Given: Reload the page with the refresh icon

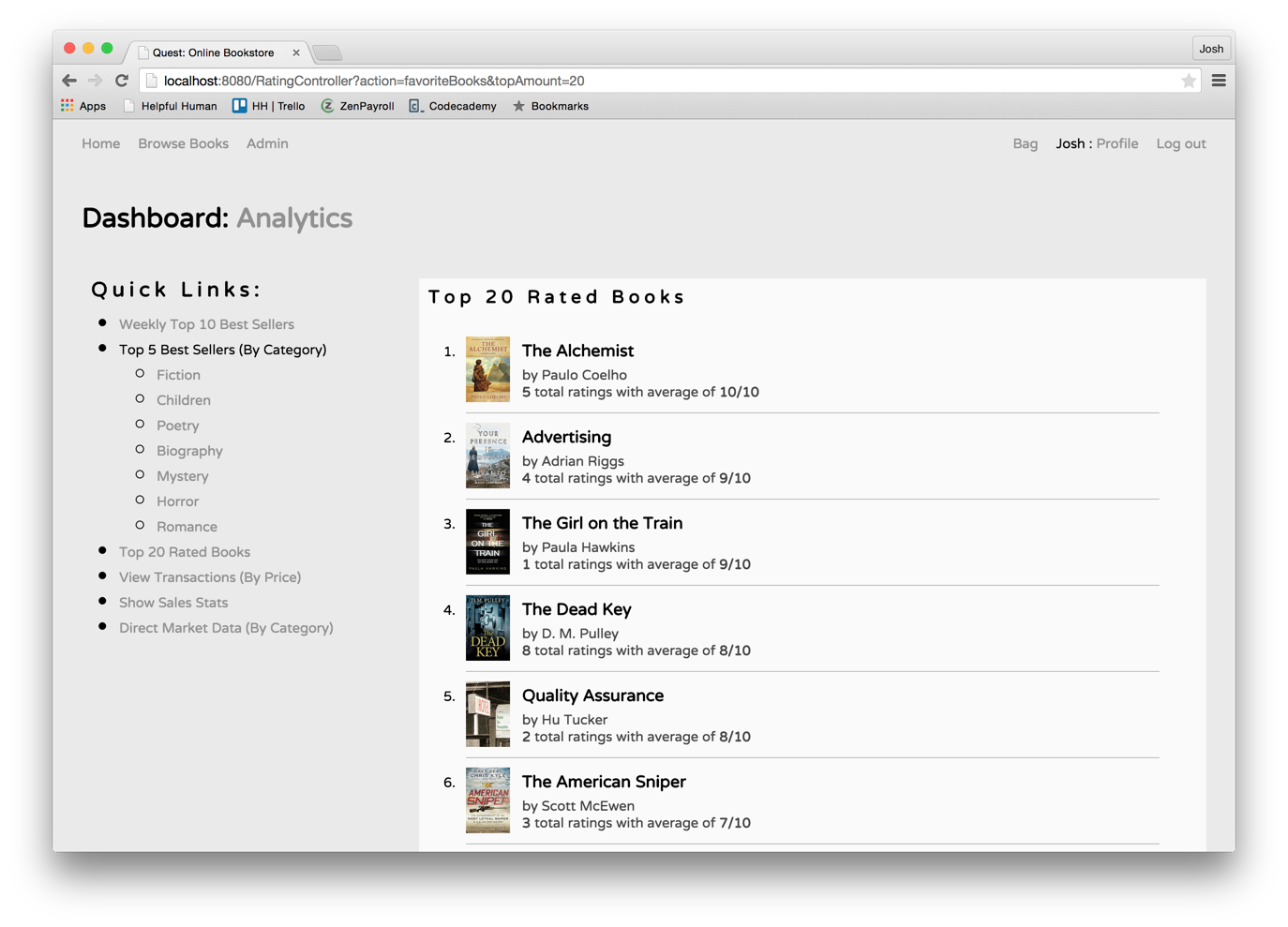Looking at the screenshot, I should pos(122,81).
